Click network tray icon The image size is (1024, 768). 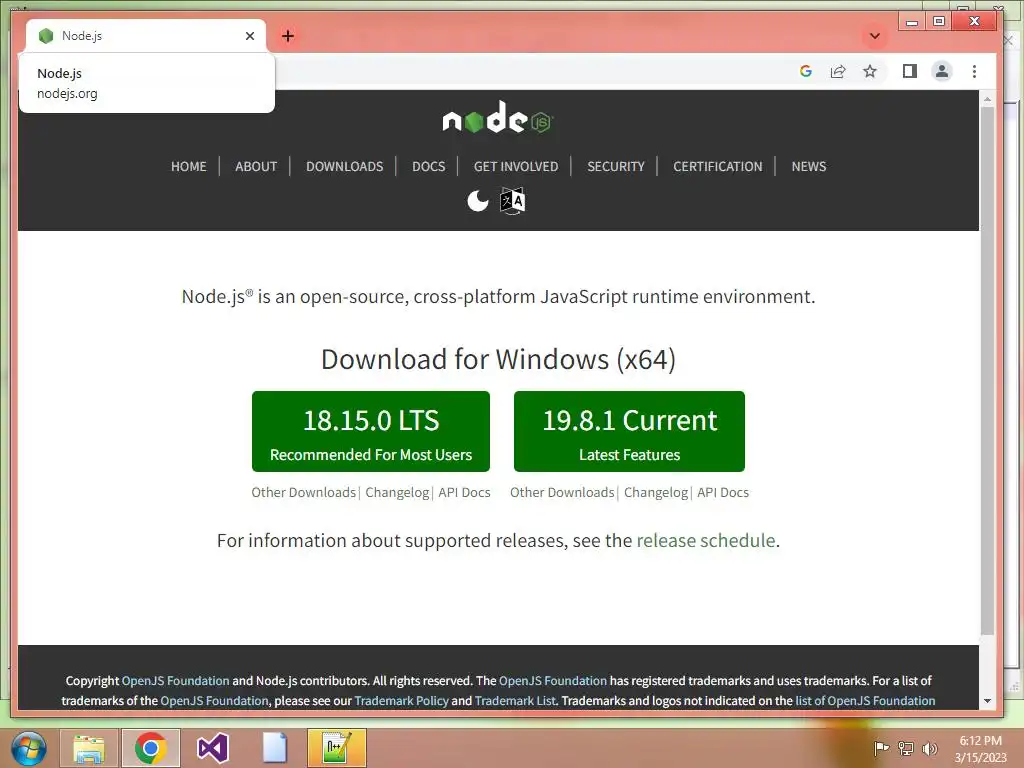[x=906, y=748]
